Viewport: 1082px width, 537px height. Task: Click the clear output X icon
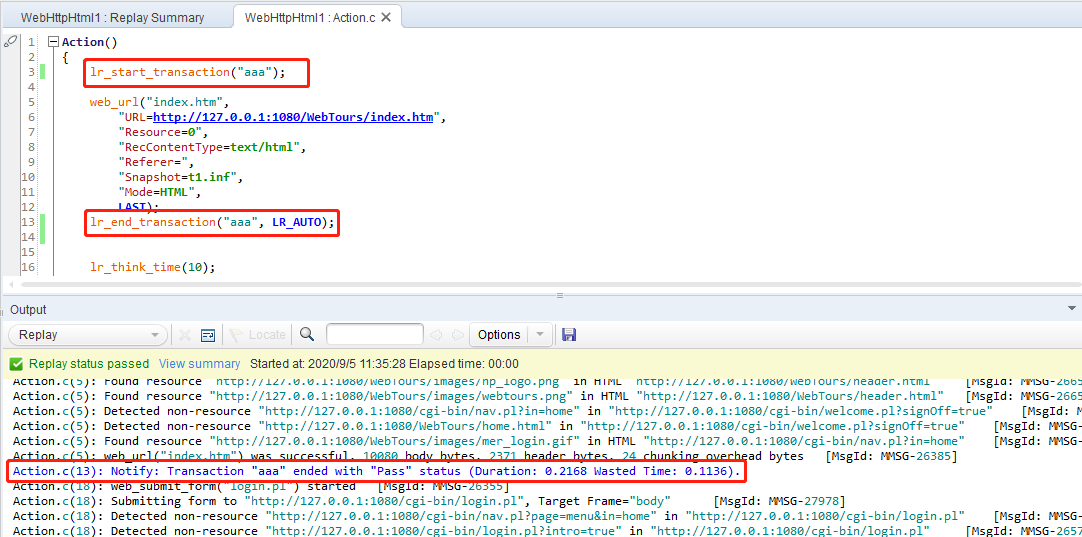pyautogui.click(x=185, y=335)
